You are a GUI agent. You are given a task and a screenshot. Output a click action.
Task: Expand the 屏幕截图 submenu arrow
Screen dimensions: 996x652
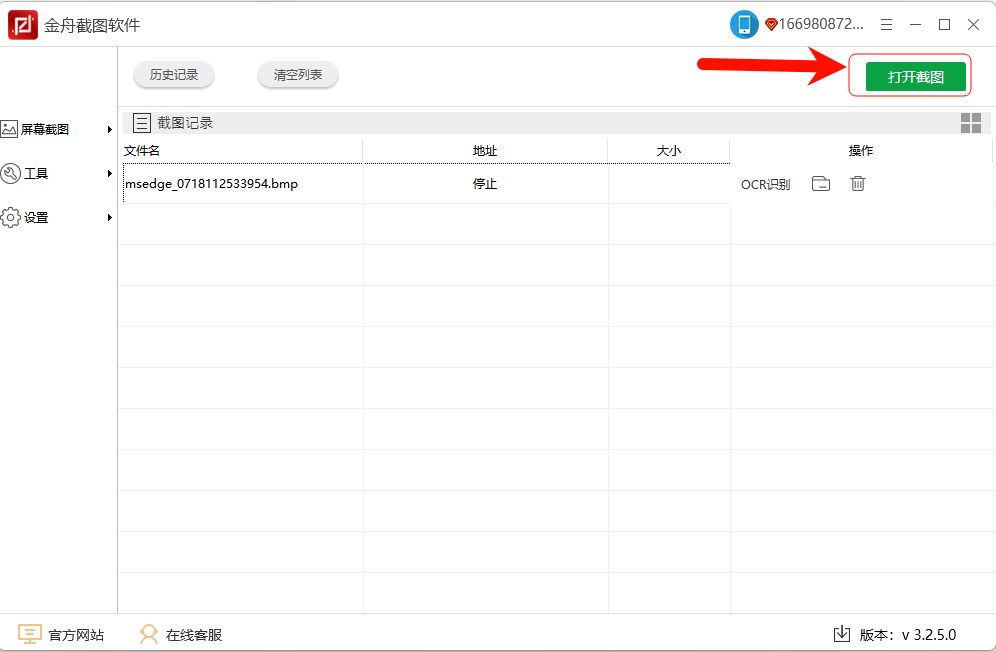[110, 129]
